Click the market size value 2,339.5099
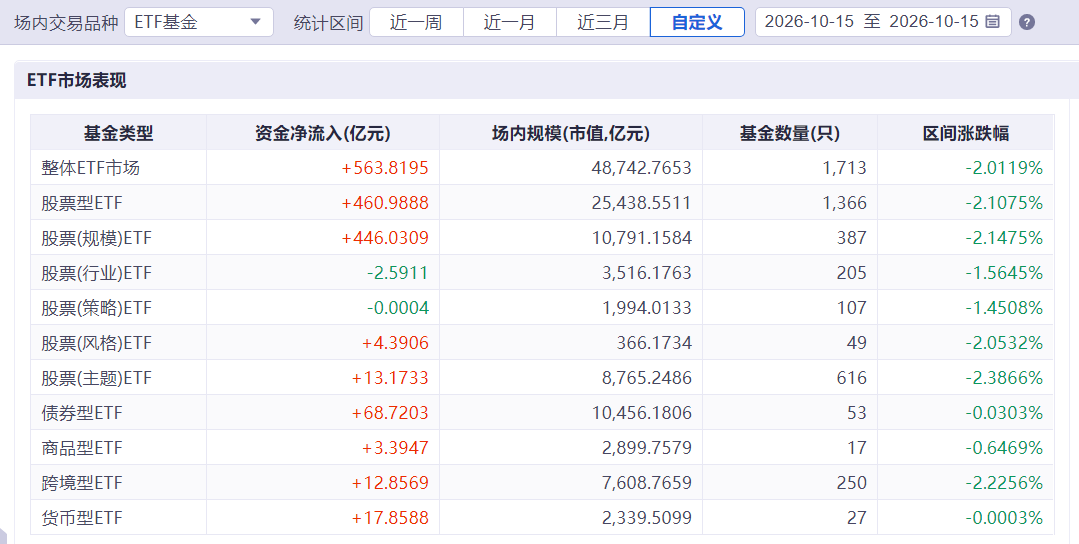The width and height of the screenshot is (1079, 544). pos(647,519)
